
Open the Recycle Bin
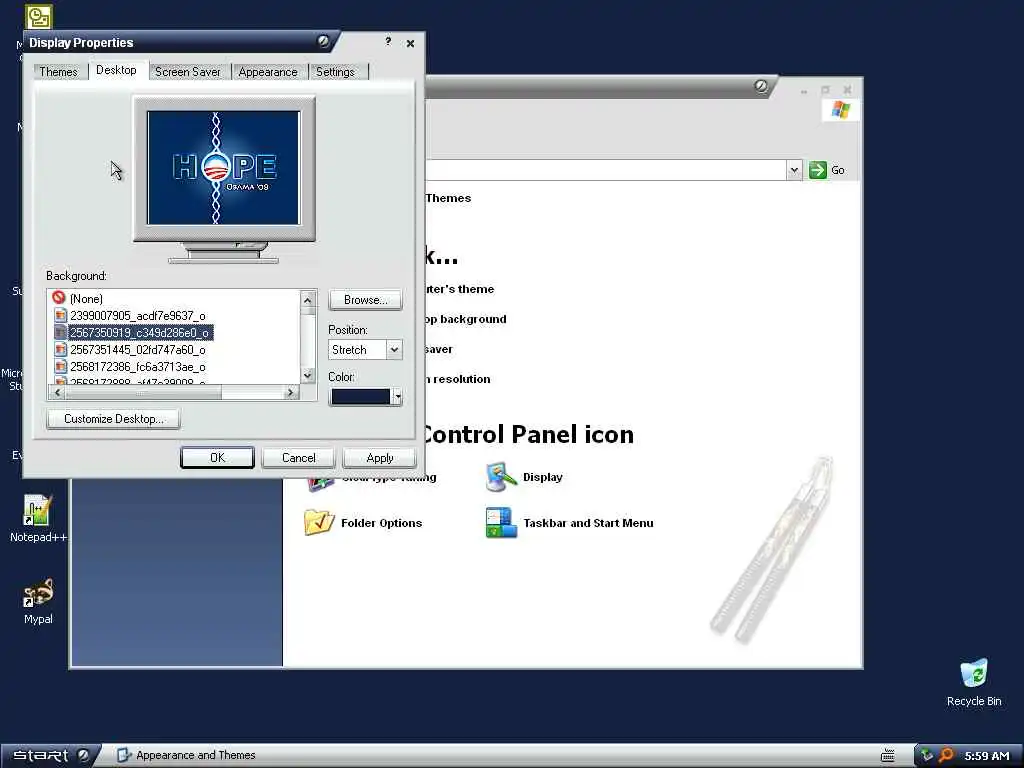[x=974, y=682]
